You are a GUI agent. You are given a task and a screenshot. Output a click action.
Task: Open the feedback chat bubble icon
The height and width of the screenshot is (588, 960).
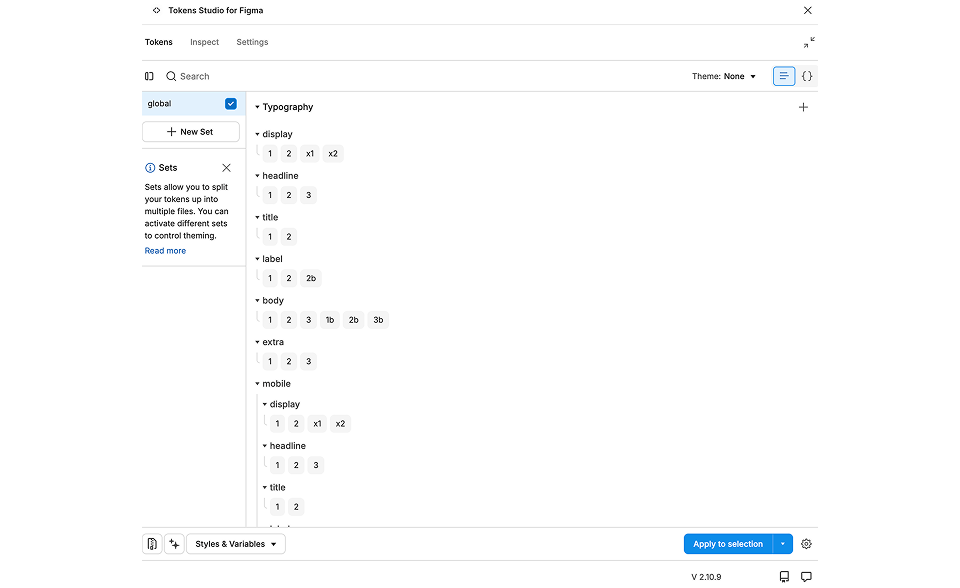pos(806,577)
